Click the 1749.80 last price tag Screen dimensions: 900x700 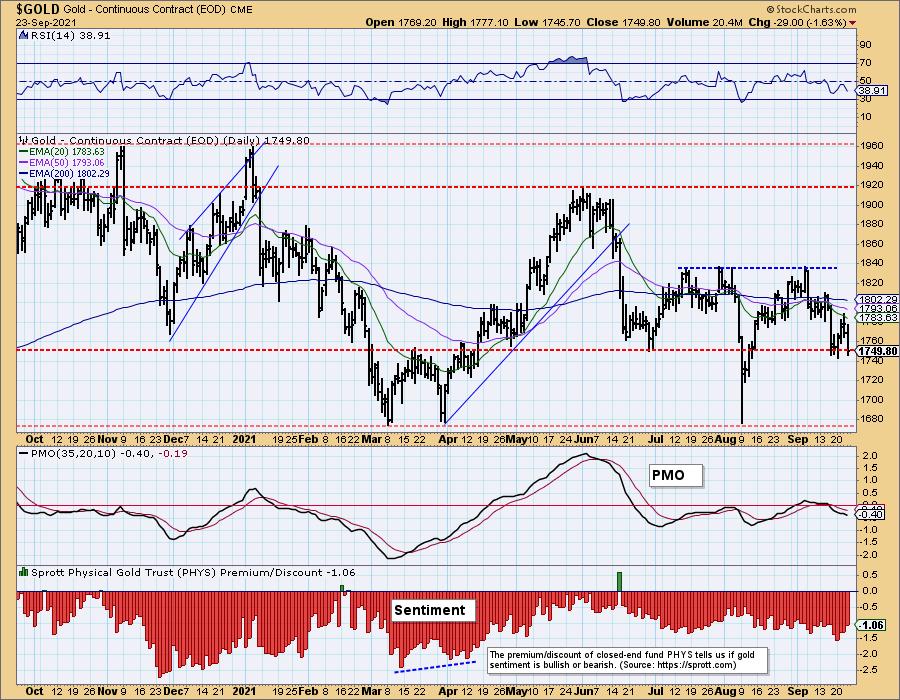878,351
